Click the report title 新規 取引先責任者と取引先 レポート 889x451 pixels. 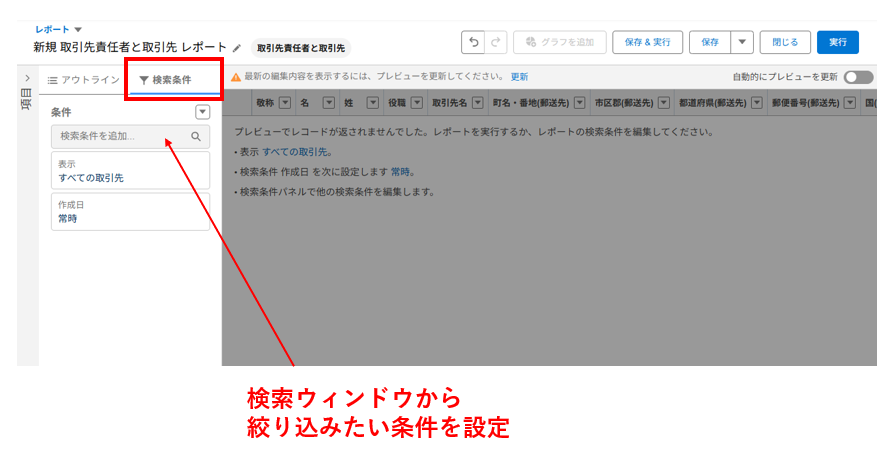pyautogui.click(x=130, y=48)
